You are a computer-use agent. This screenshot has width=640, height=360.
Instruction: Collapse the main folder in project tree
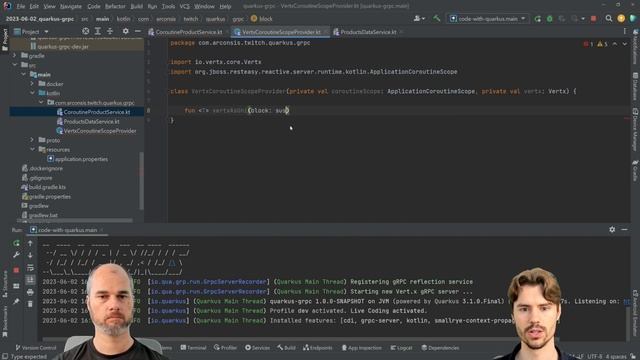[24, 74]
